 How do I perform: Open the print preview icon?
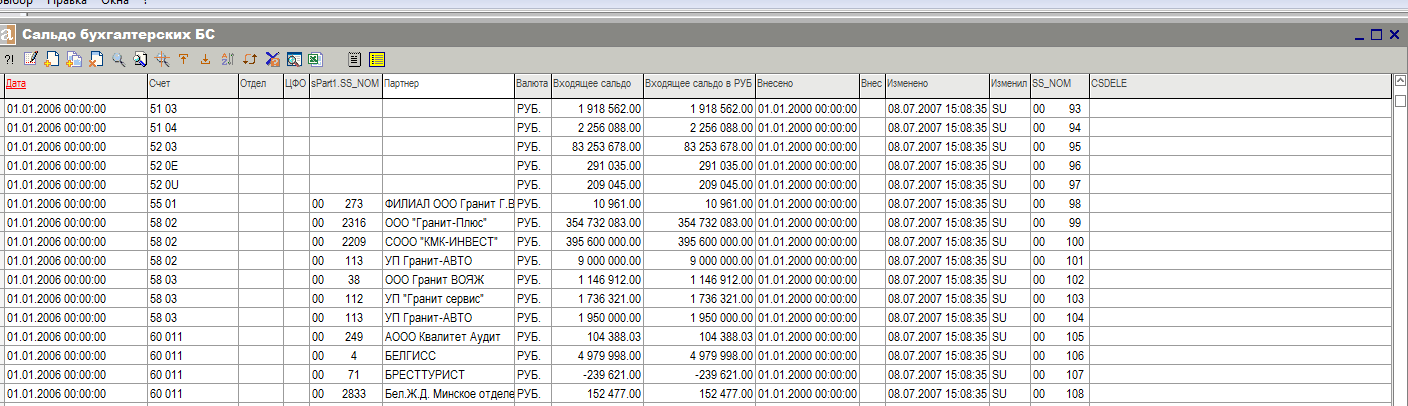click(294, 60)
